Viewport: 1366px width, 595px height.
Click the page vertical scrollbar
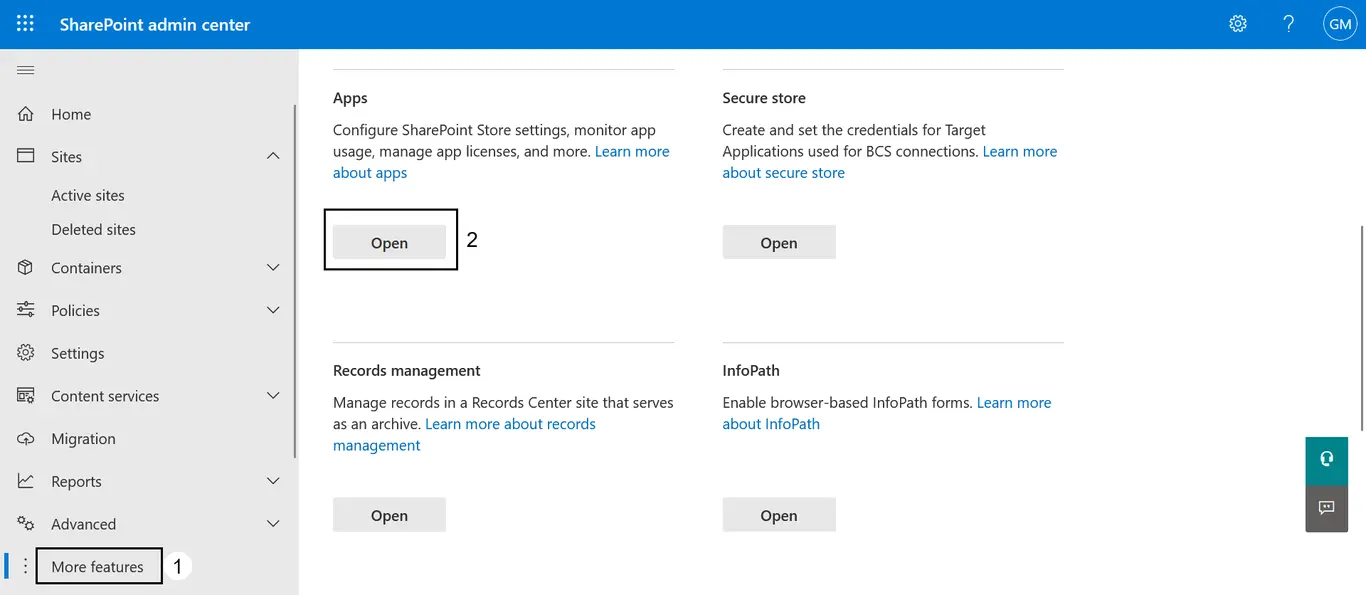tap(1360, 330)
